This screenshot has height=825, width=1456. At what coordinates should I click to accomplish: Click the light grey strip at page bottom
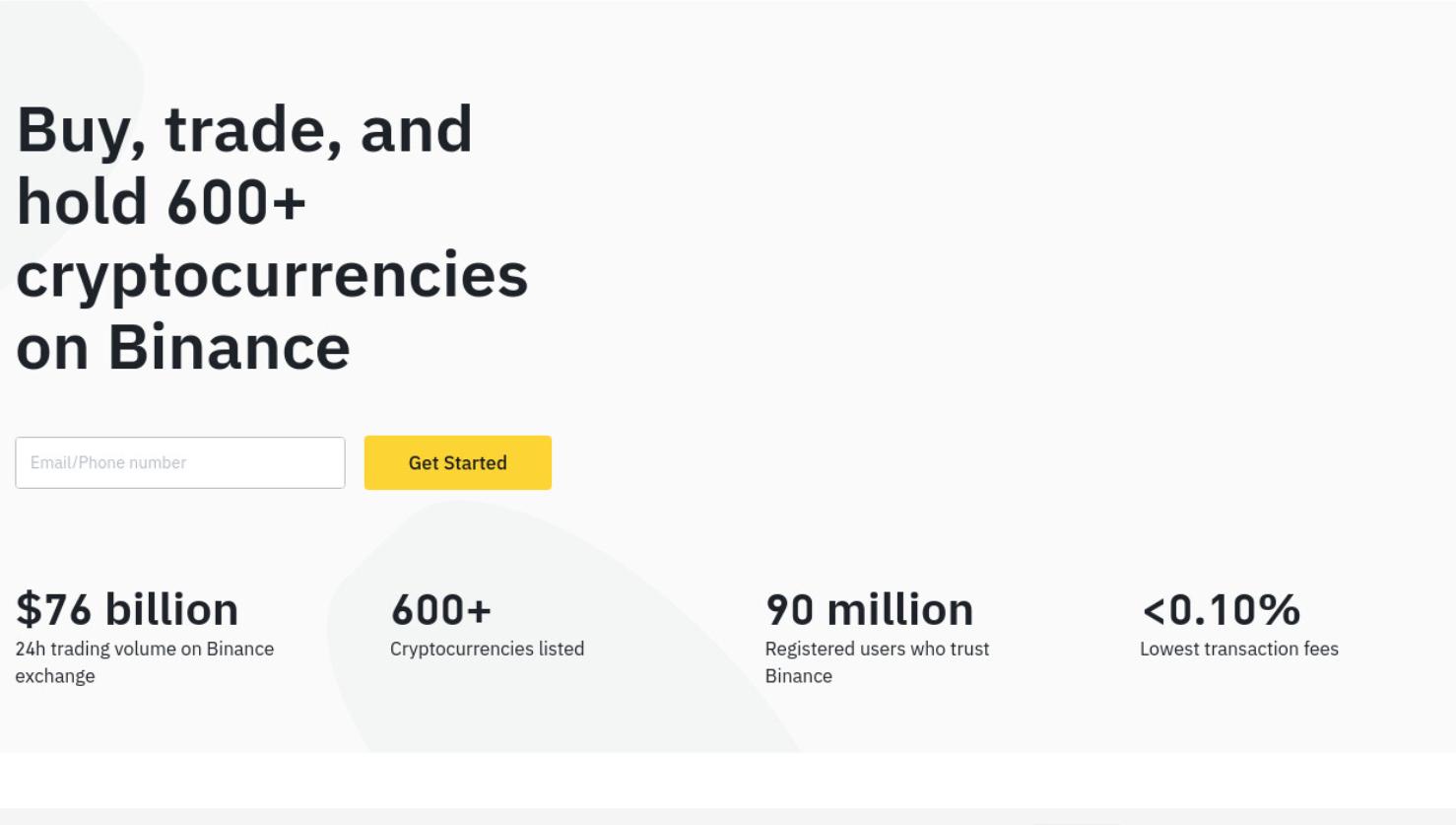coord(728,817)
